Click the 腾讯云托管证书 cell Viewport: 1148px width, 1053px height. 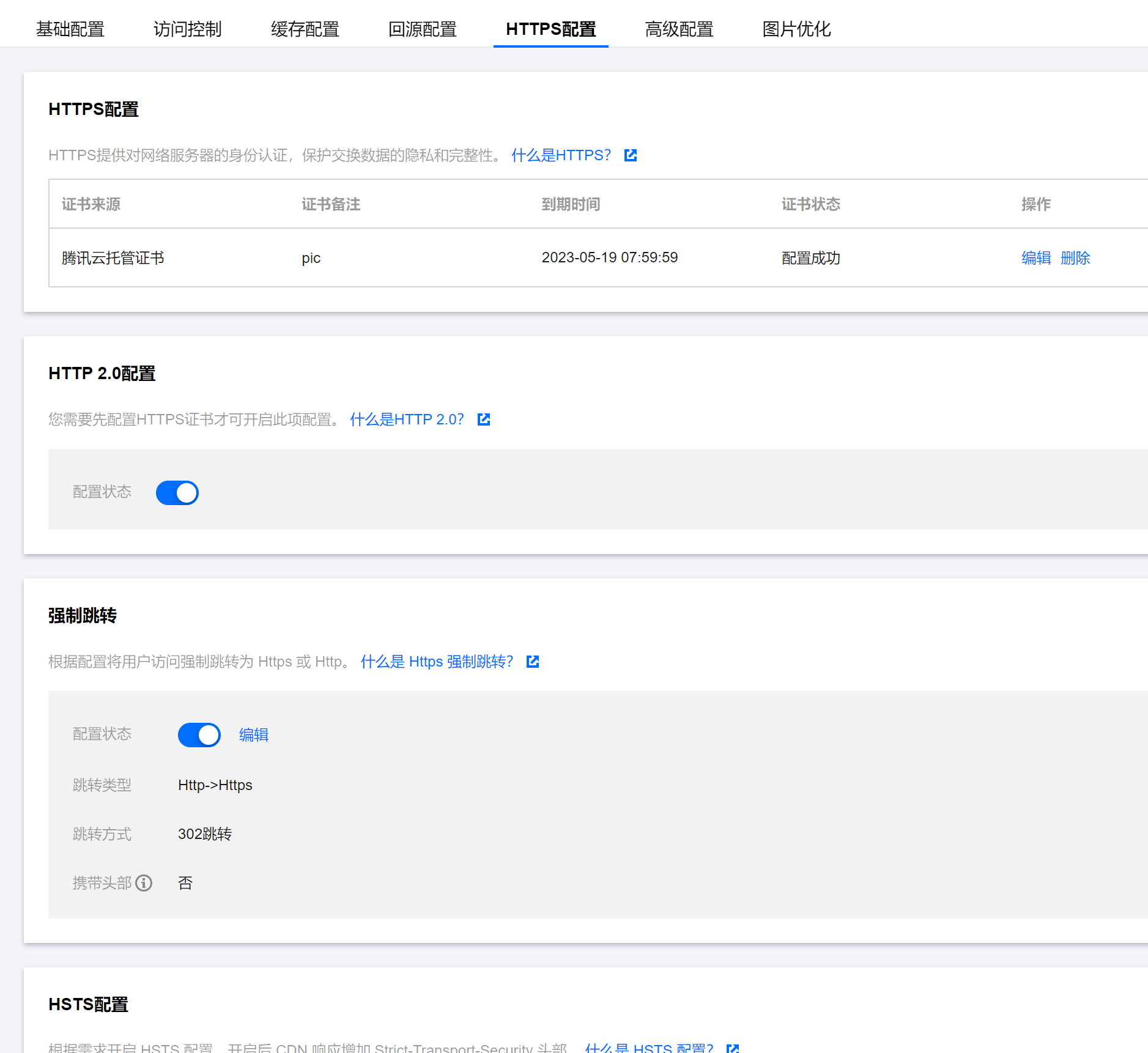pyautogui.click(x=113, y=258)
